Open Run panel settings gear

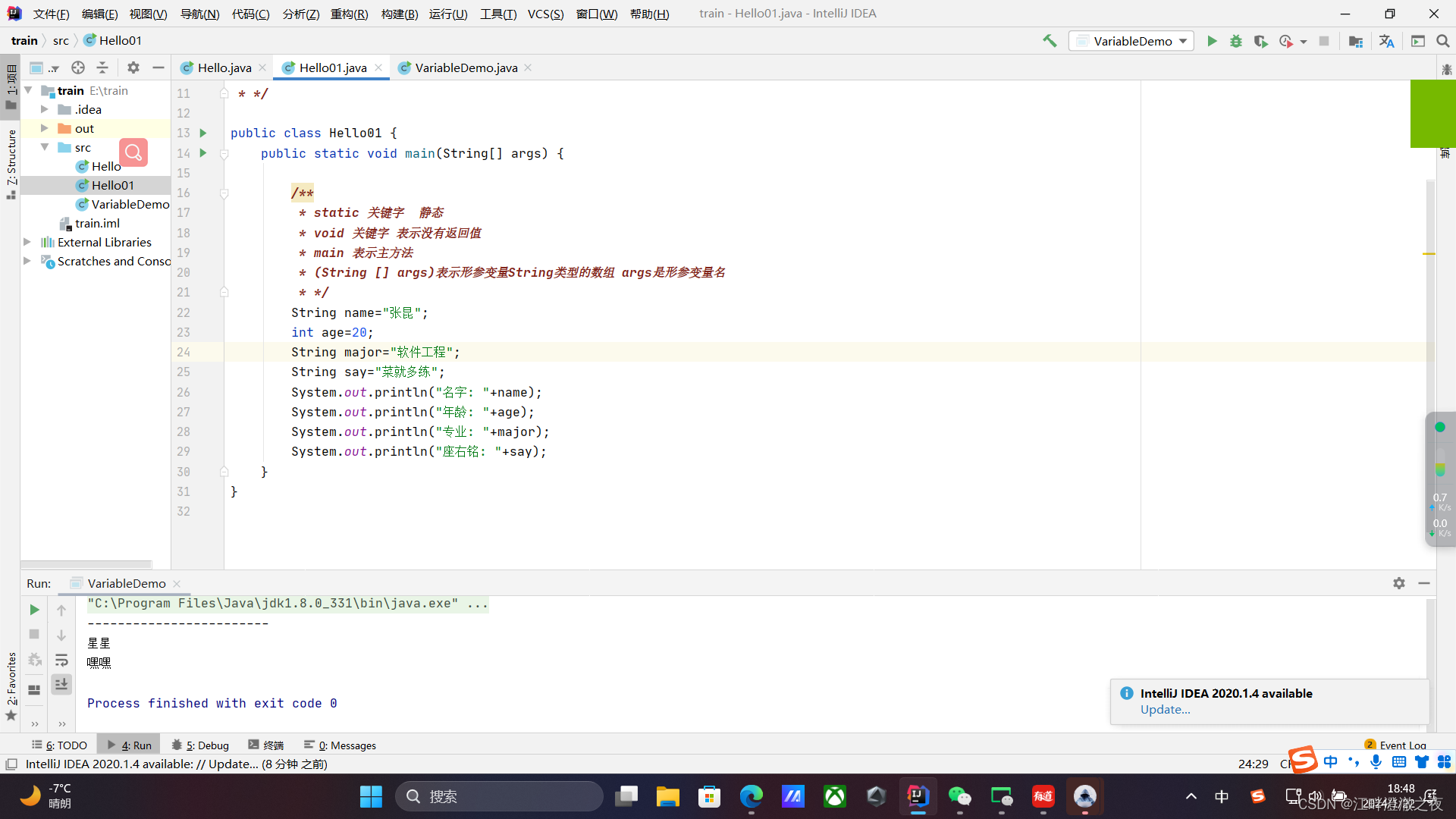(1399, 583)
